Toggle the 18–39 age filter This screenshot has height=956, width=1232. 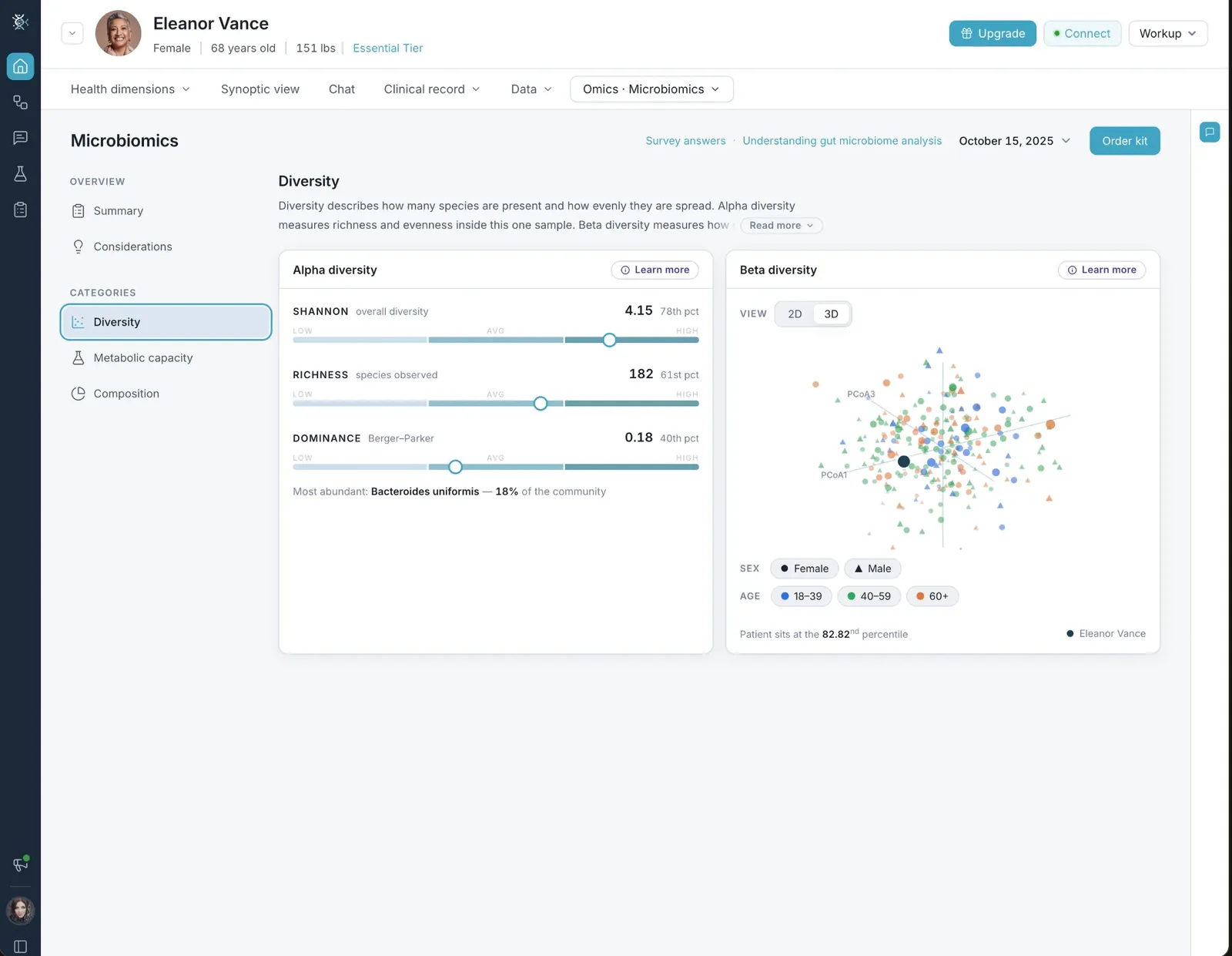coord(801,596)
